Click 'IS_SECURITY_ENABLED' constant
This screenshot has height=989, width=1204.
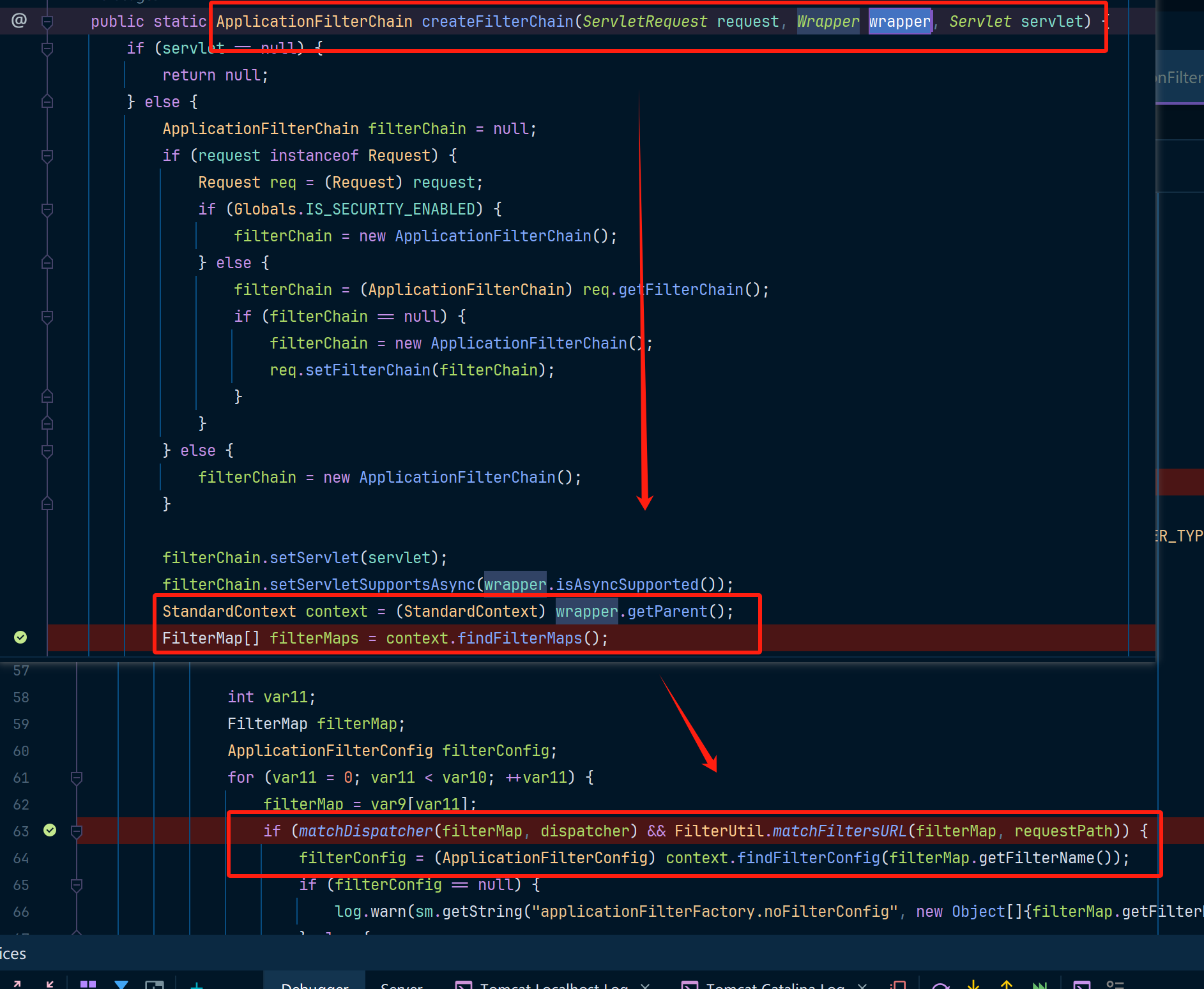[x=390, y=209]
